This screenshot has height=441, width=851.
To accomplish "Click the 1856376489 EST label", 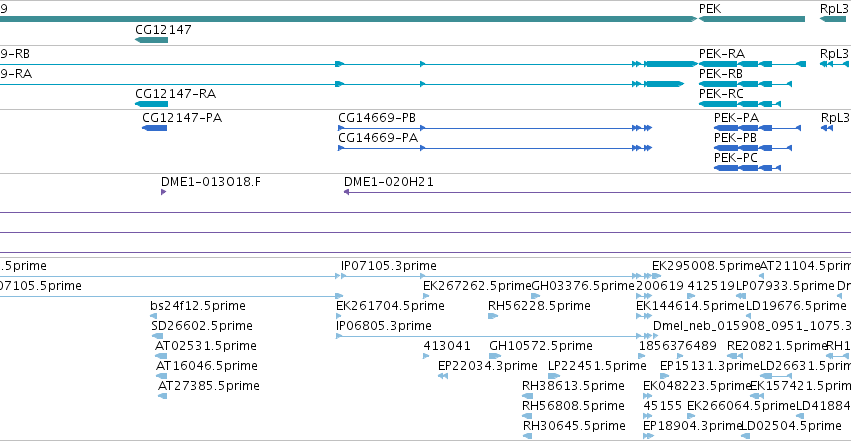I will click(x=677, y=346).
